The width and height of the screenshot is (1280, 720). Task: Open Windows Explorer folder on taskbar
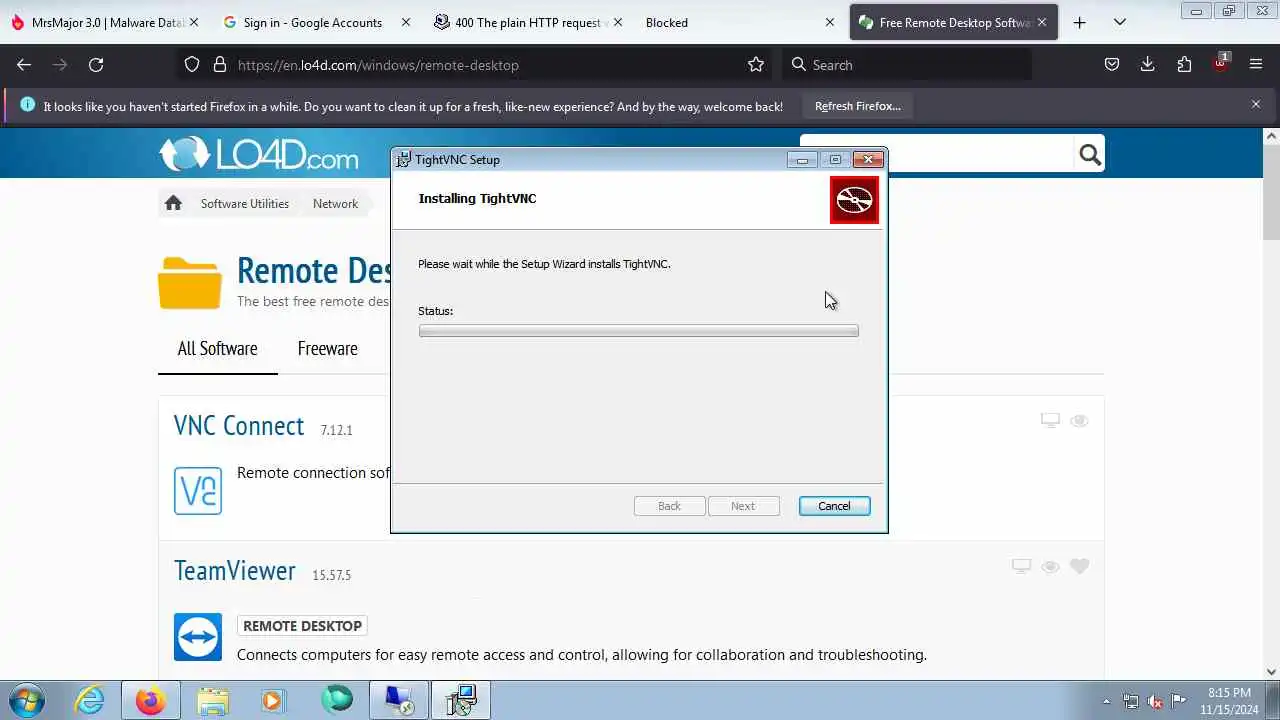tap(212, 700)
